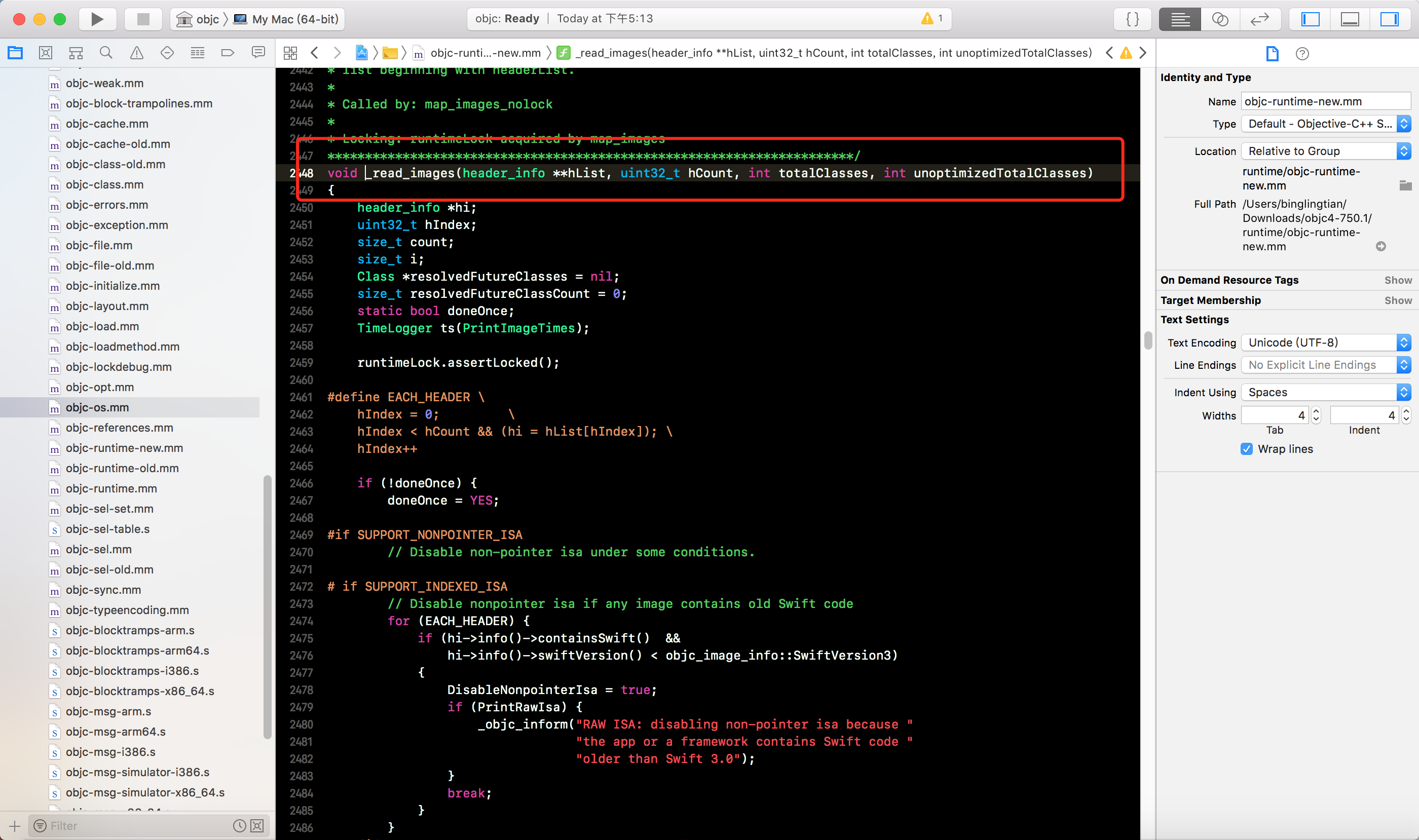Open the Issue navigator warning icon
The width and height of the screenshot is (1419, 840).
coord(136,53)
